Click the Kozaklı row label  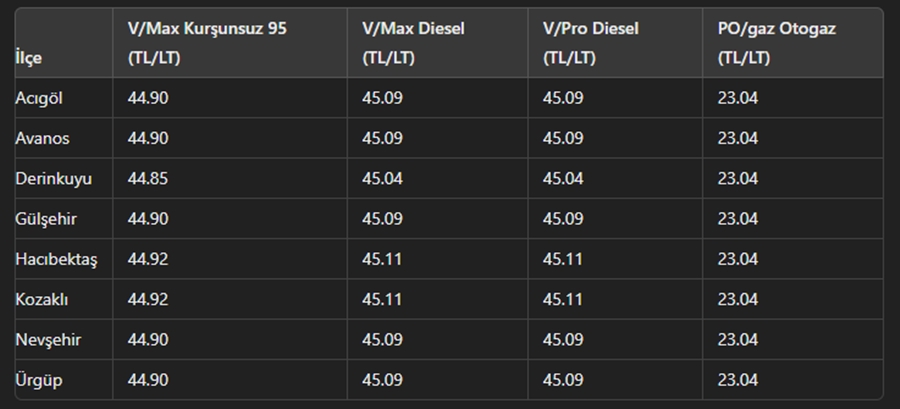tap(42, 299)
